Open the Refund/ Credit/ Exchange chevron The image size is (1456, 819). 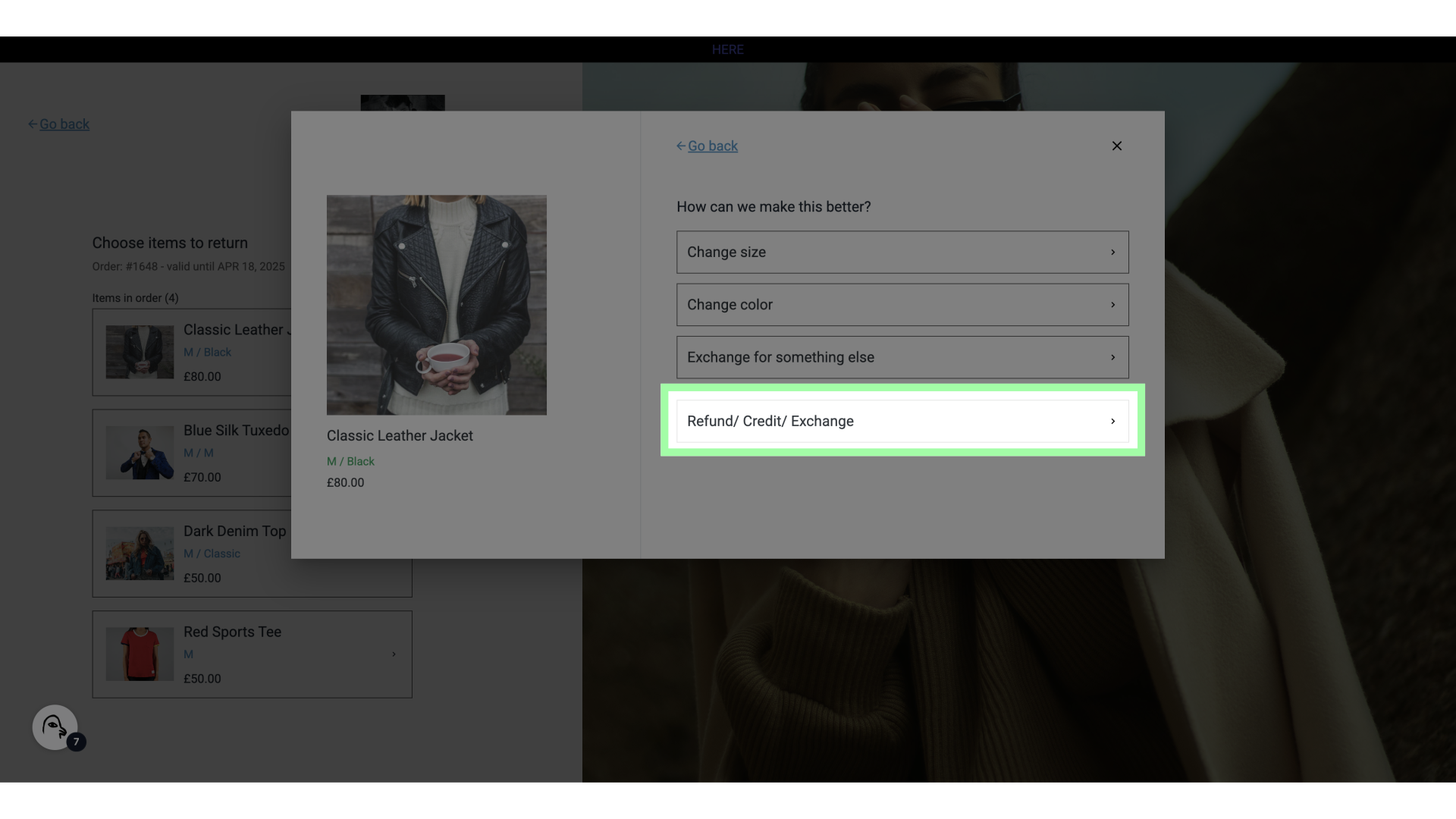coord(1112,421)
